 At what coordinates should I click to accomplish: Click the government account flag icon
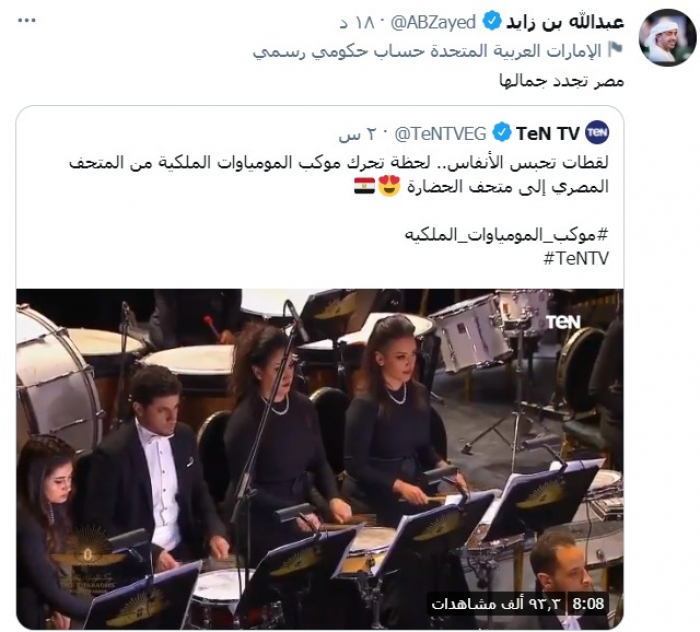[x=615, y=50]
